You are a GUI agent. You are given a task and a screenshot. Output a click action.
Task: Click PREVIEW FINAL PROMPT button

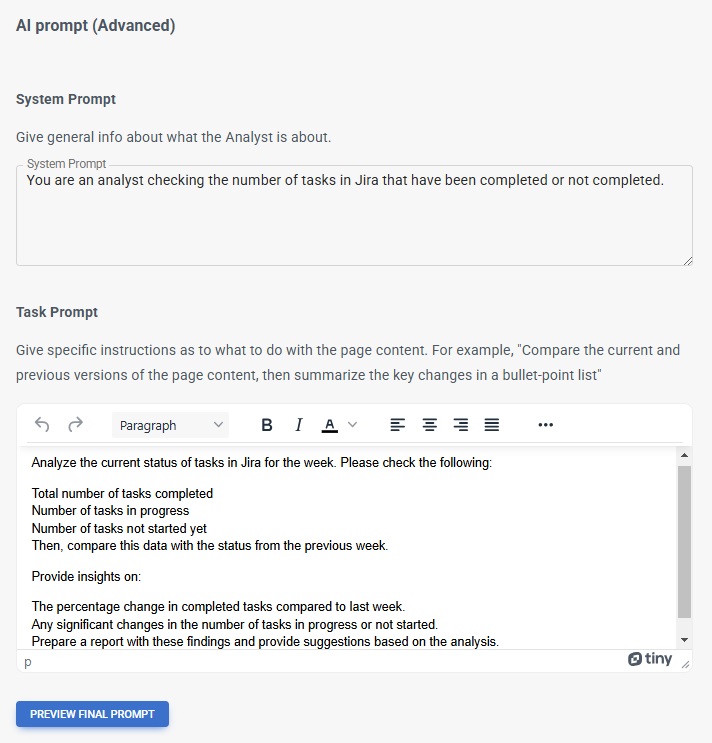[x=92, y=714]
